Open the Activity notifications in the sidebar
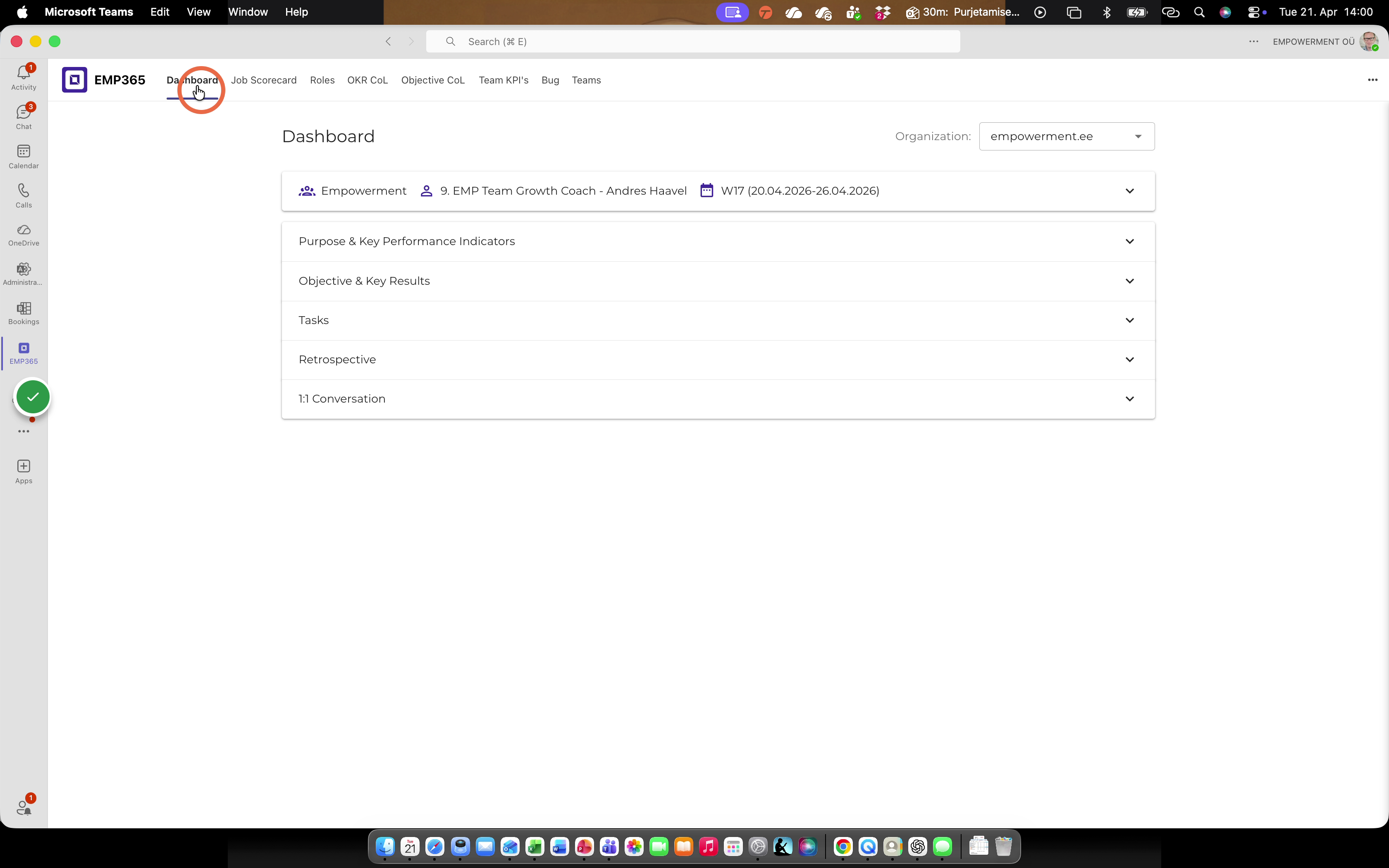Image resolution: width=1389 pixels, height=868 pixels. pos(24,78)
